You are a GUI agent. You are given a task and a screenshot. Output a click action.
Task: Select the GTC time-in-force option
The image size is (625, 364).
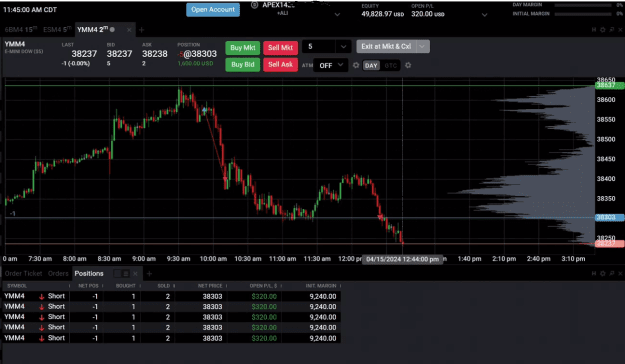click(390, 66)
